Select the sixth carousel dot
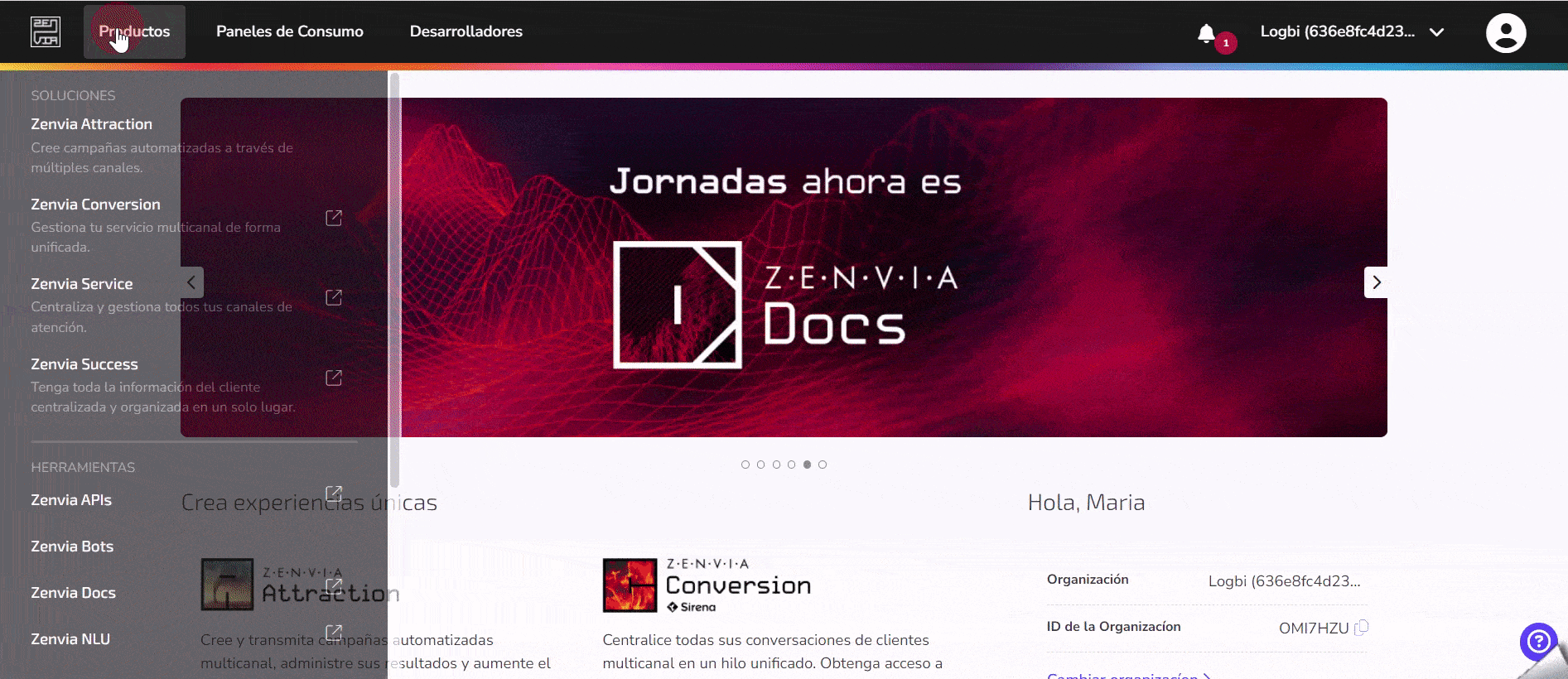 coord(823,465)
